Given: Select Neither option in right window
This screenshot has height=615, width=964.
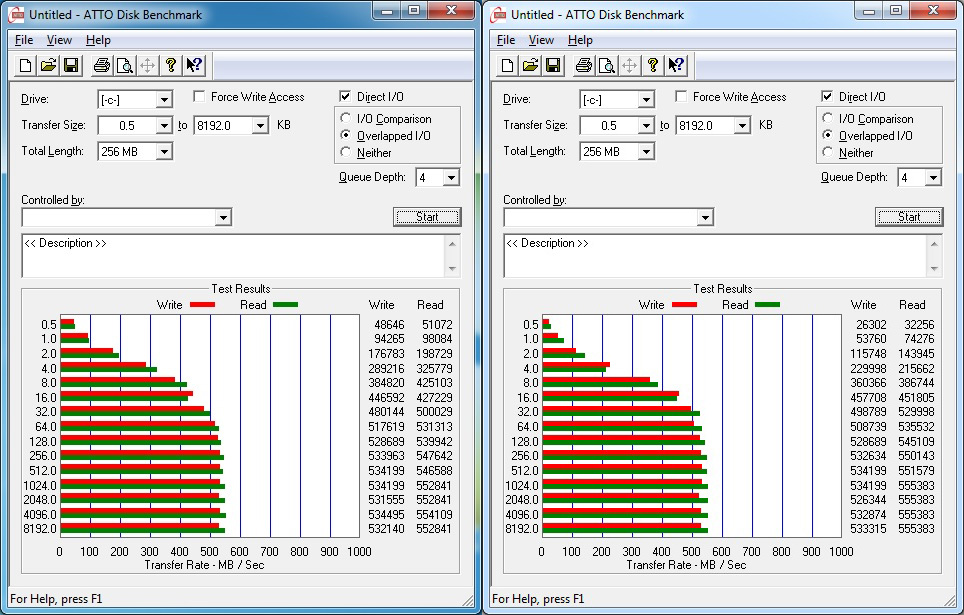Looking at the screenshot, I should pos(828,152).
